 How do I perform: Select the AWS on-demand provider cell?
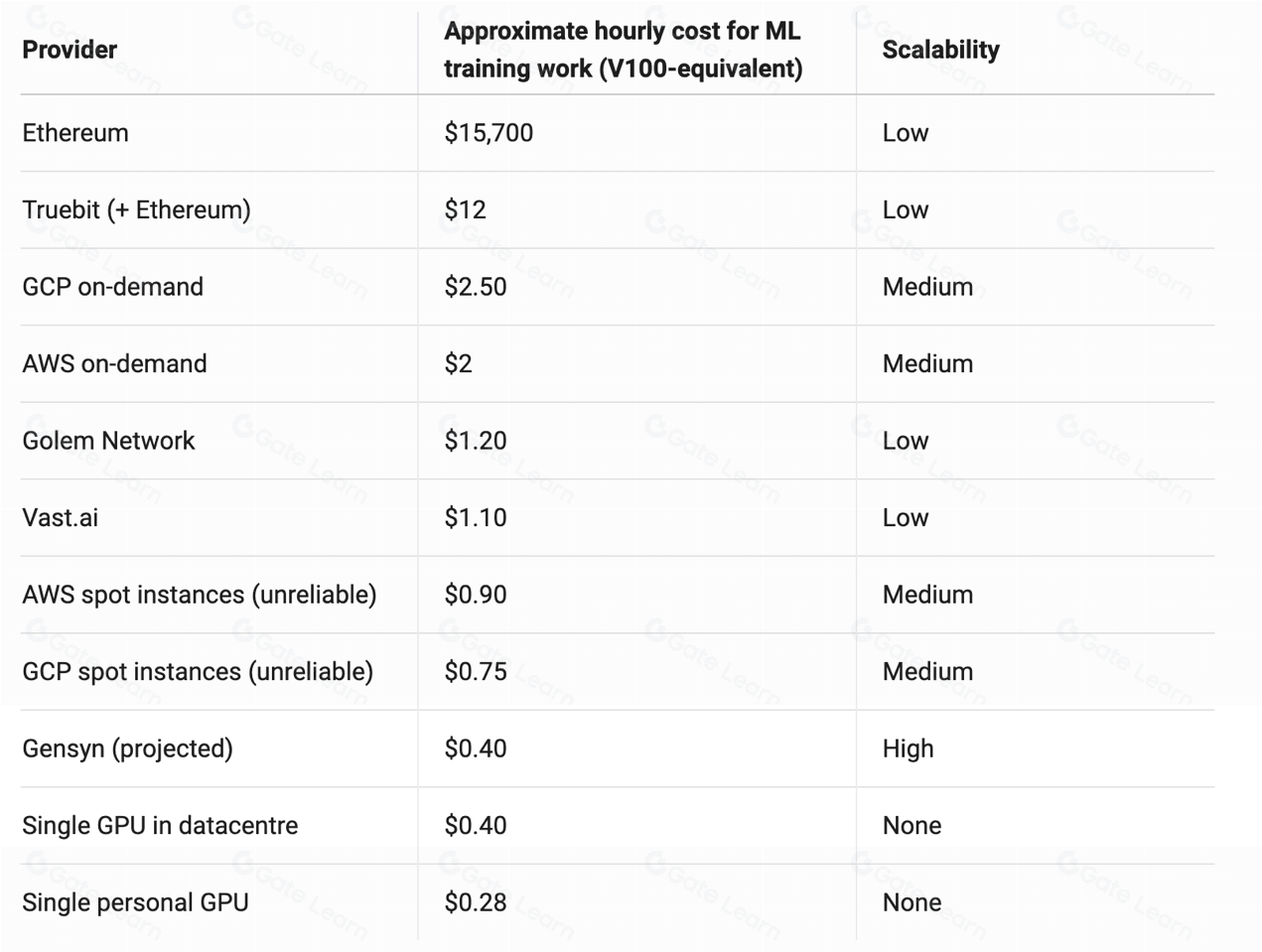coord(114,363)
